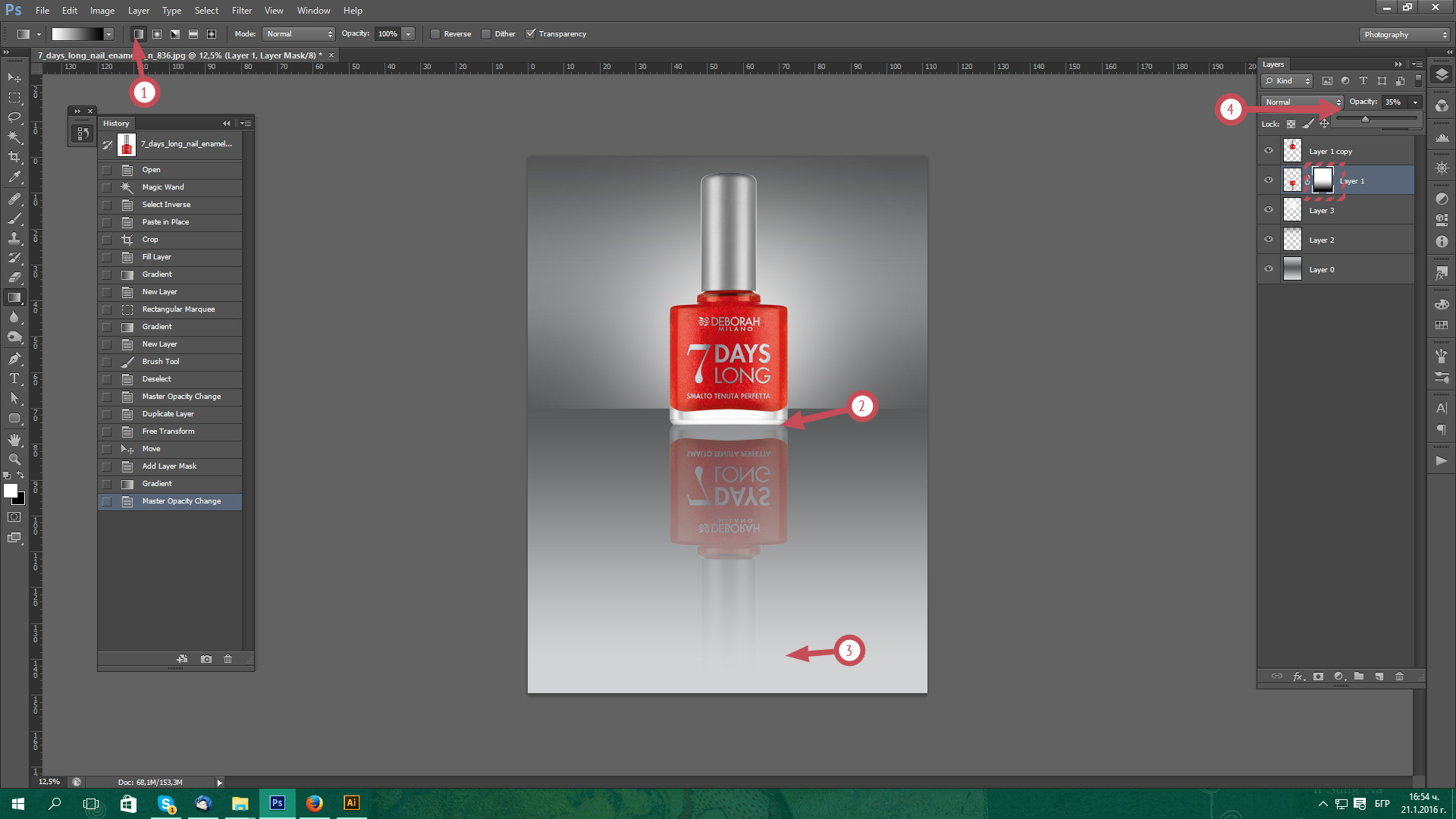Image resolution: width=1456 pixels, height=819 pixels.
Task: Hide Layer 3 visibility eye
Action: point(1269,210)
